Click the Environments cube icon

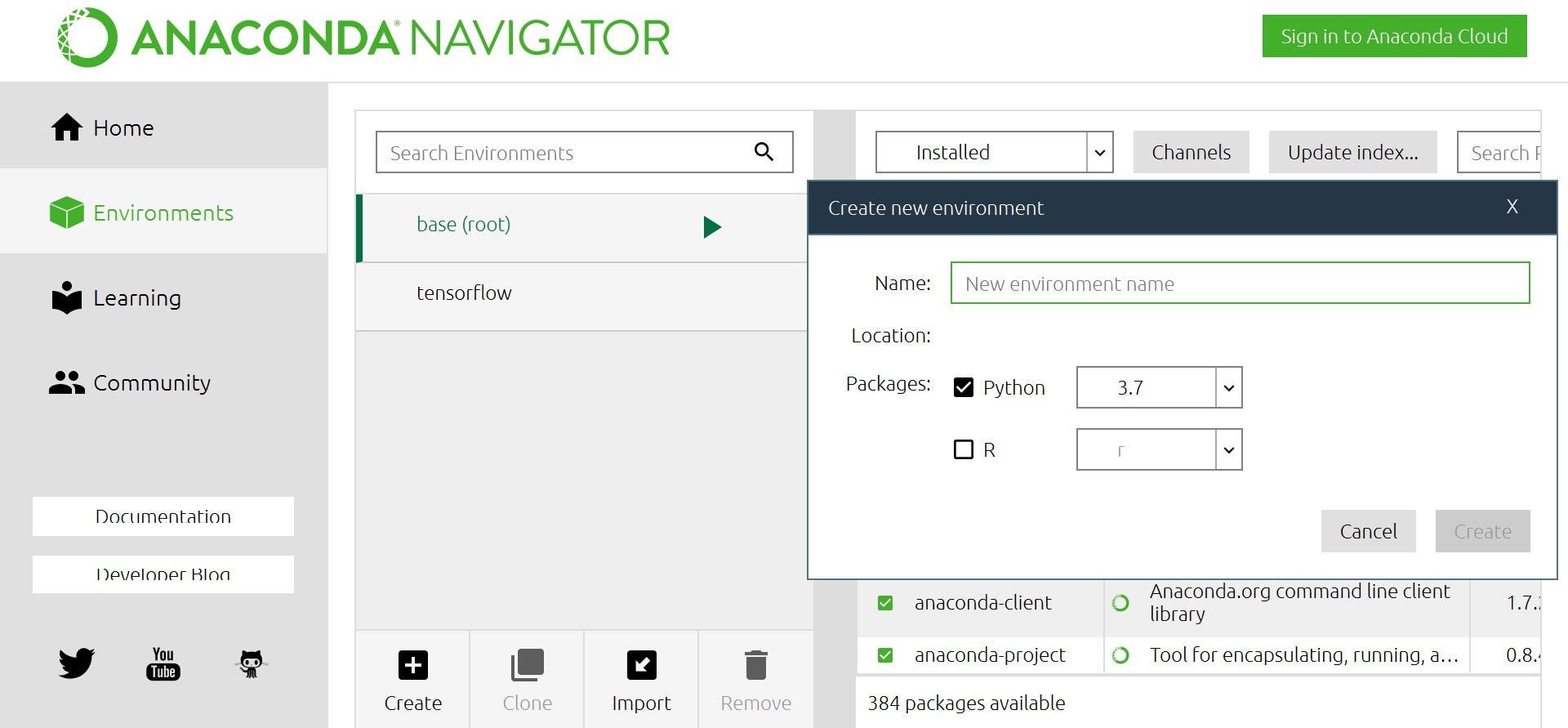(x=67, y=212)
